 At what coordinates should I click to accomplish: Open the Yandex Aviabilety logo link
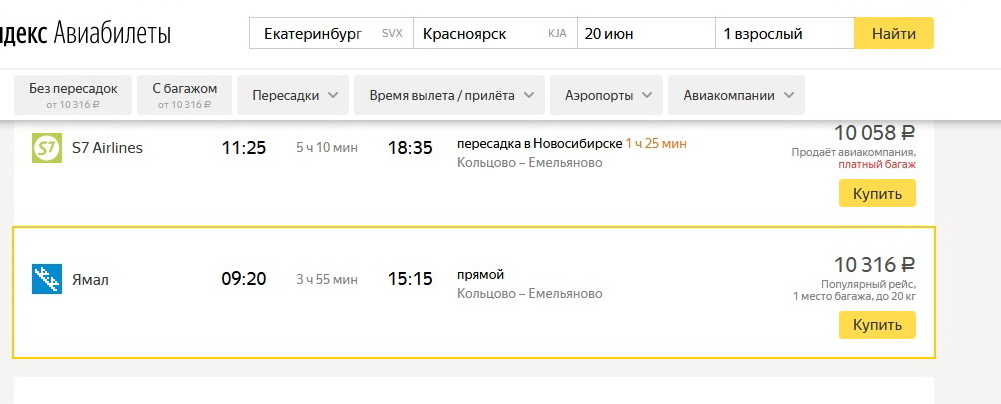pyautogui.click(x=86, y=33)
